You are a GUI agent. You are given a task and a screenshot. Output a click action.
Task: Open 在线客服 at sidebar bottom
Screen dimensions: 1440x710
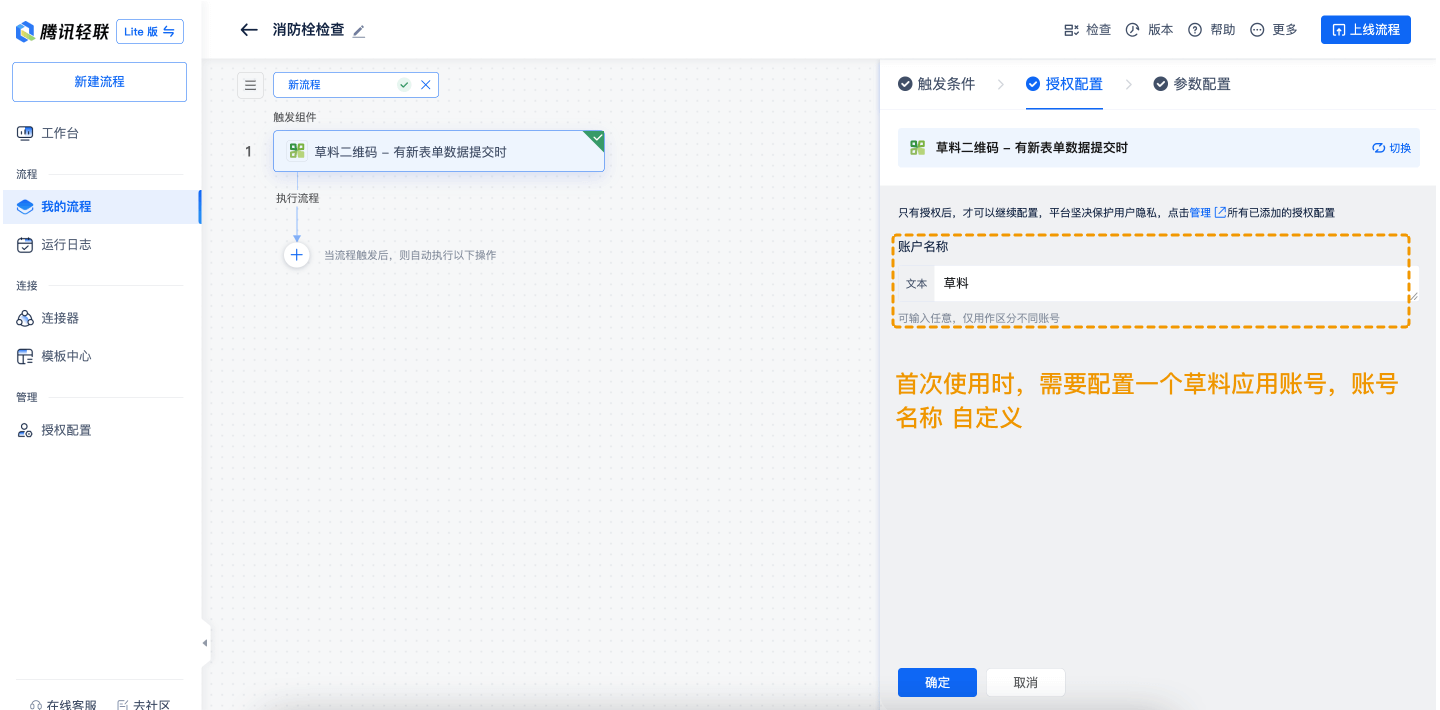point(63,703)
